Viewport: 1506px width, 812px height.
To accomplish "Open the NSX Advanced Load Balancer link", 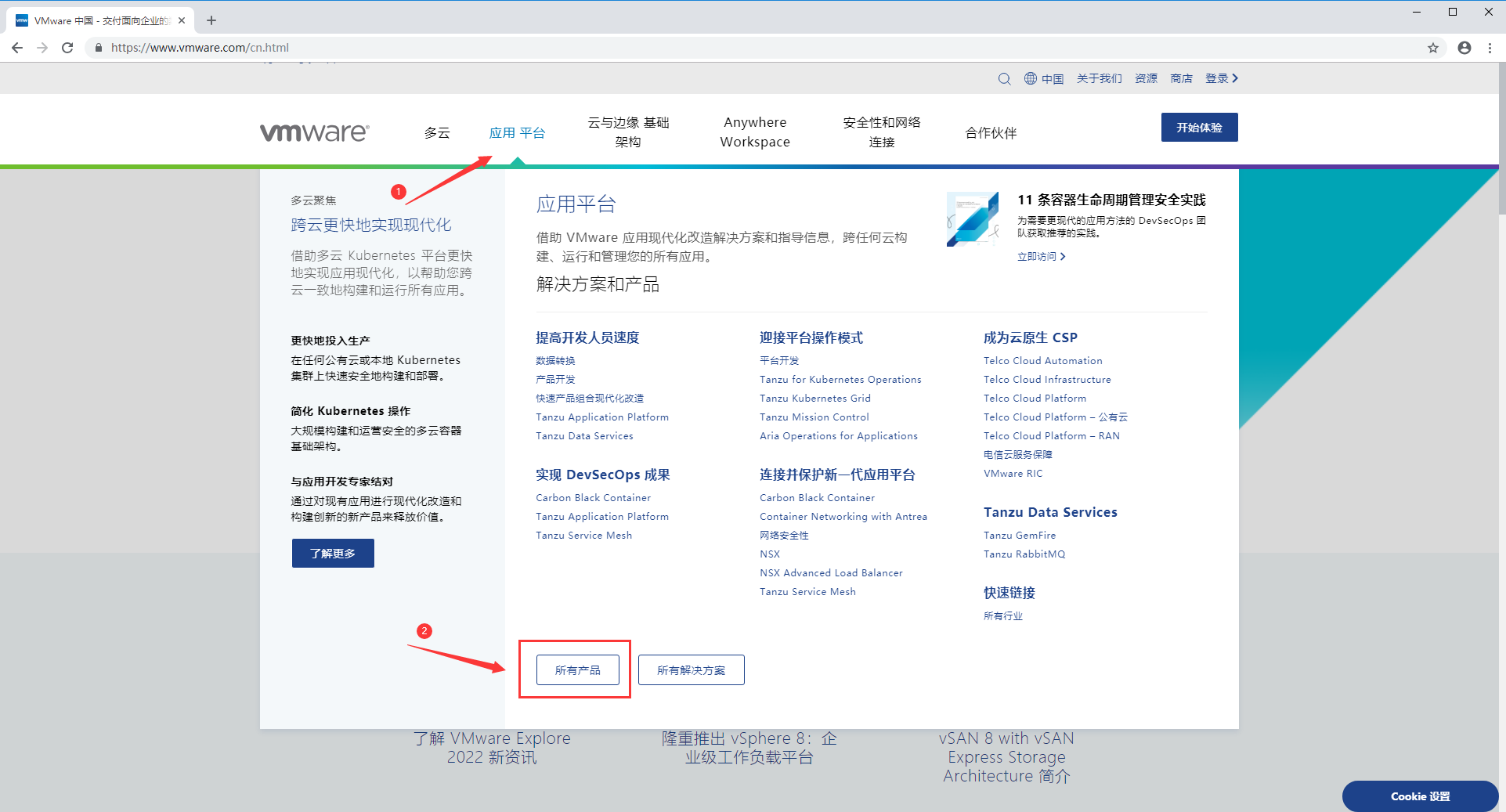I will click(x=831, y=573).
